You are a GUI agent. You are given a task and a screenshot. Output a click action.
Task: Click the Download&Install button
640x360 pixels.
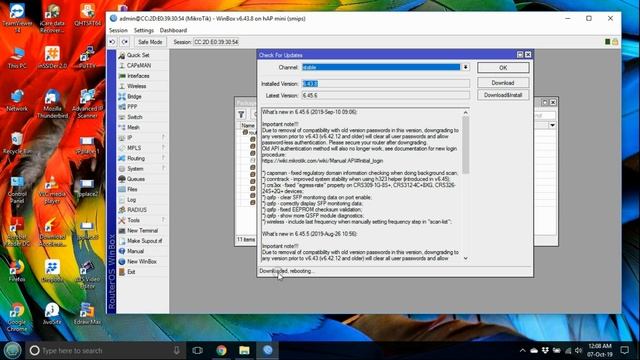tap(503, 95)
